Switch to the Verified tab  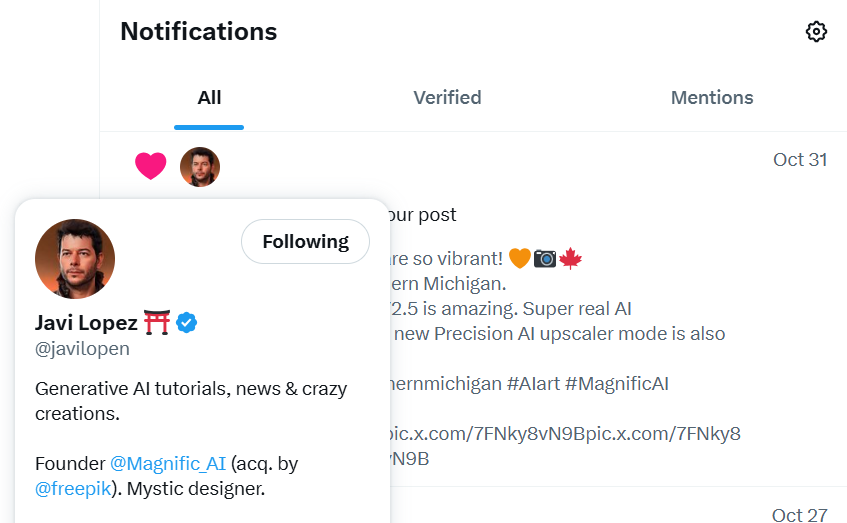pyautogui.click(x=447, y=98)
